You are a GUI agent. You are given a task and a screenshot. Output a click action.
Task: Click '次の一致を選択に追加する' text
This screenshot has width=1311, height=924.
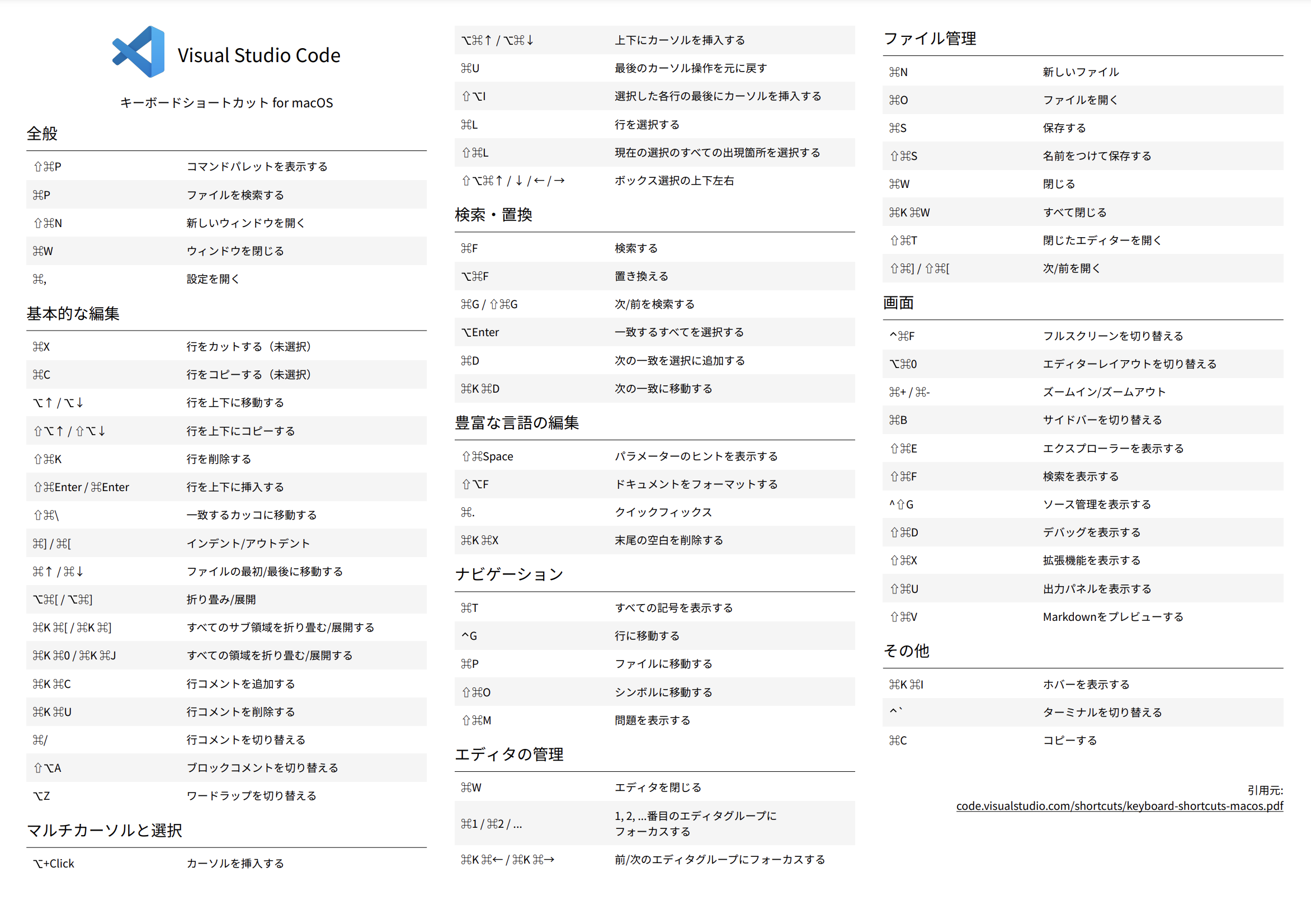click(x=680, y=361)
